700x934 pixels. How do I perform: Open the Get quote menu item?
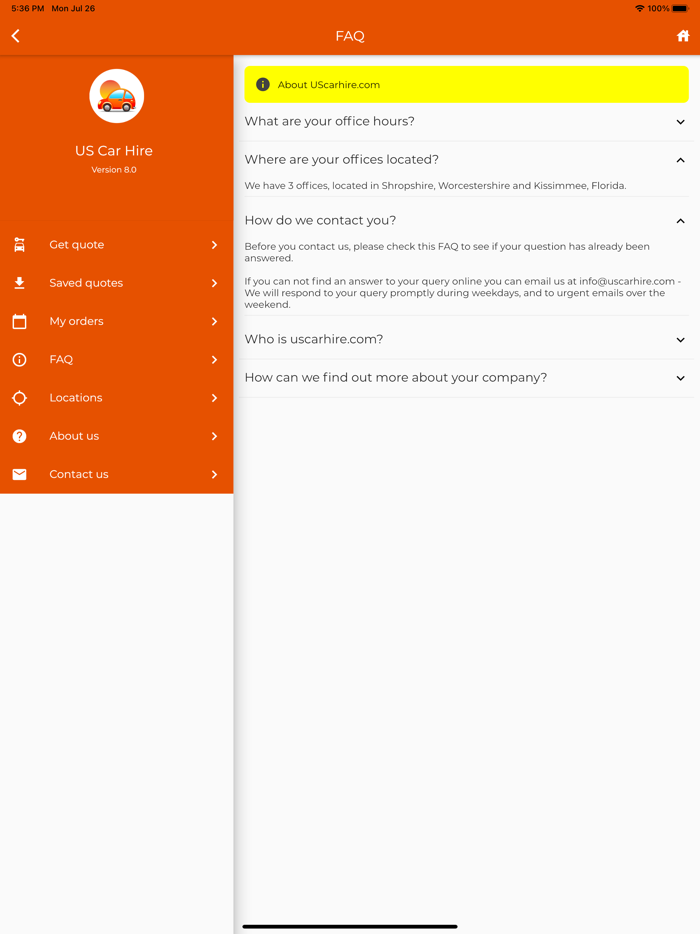(117, 245)
